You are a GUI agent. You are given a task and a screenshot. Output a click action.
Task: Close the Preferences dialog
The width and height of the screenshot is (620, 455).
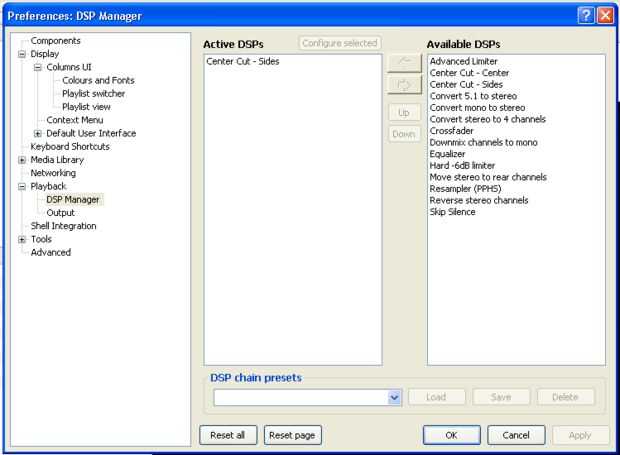605,16
